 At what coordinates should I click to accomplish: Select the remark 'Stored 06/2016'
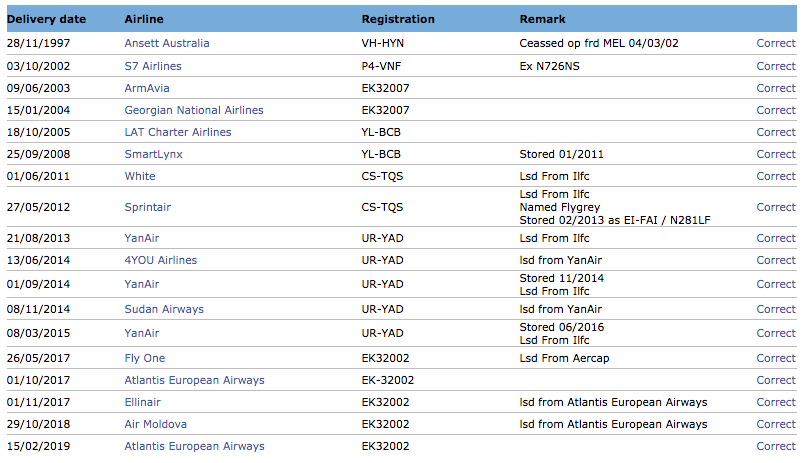tap(562, 327)
